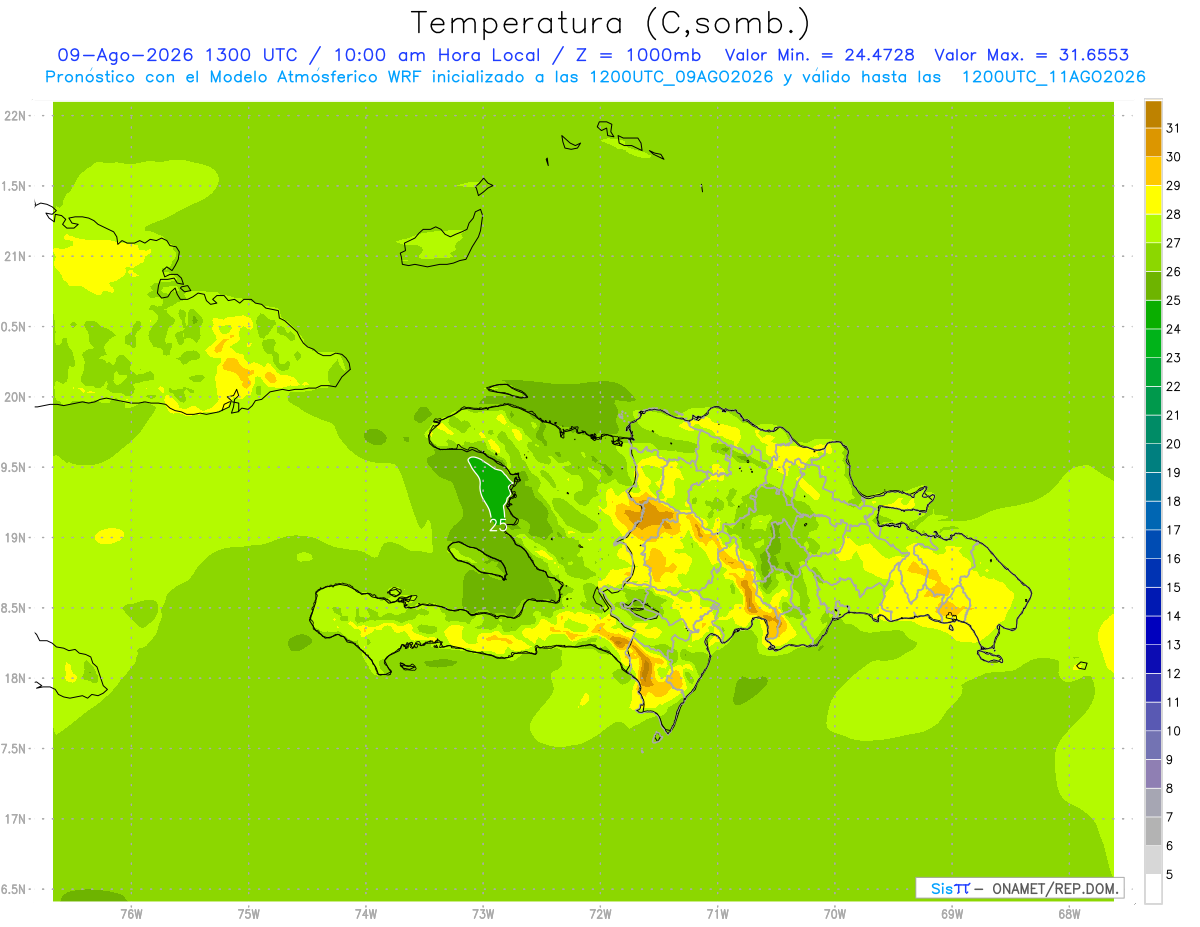Click colorbar label 25 in the legend
1200x927 pixels.
click(x=1174, y=300)
